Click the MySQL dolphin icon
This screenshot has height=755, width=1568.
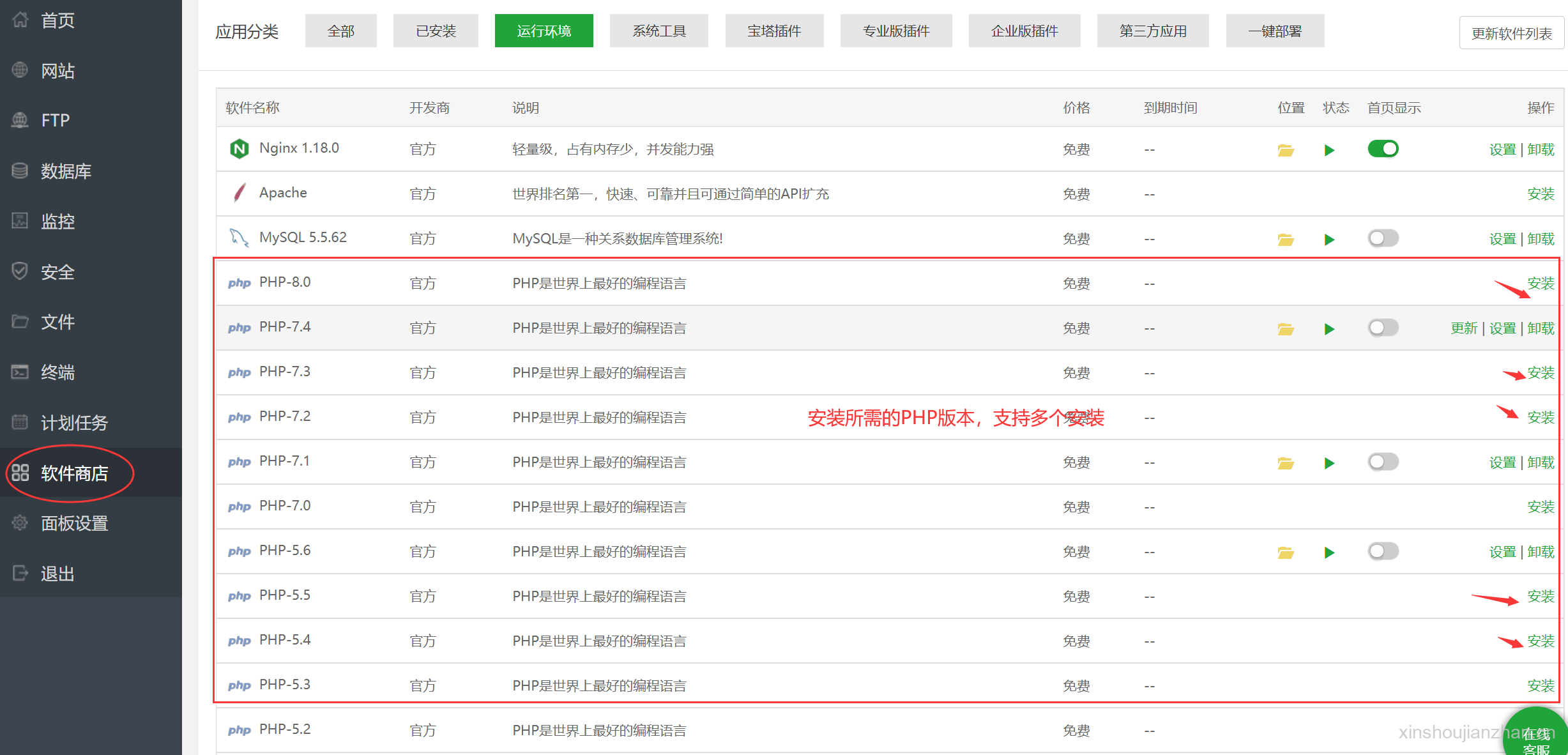[x=239, y=238]
